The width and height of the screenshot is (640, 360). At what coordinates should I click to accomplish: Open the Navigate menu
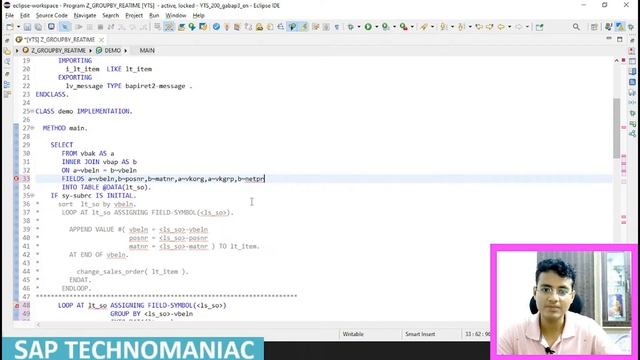pos(84,16)
